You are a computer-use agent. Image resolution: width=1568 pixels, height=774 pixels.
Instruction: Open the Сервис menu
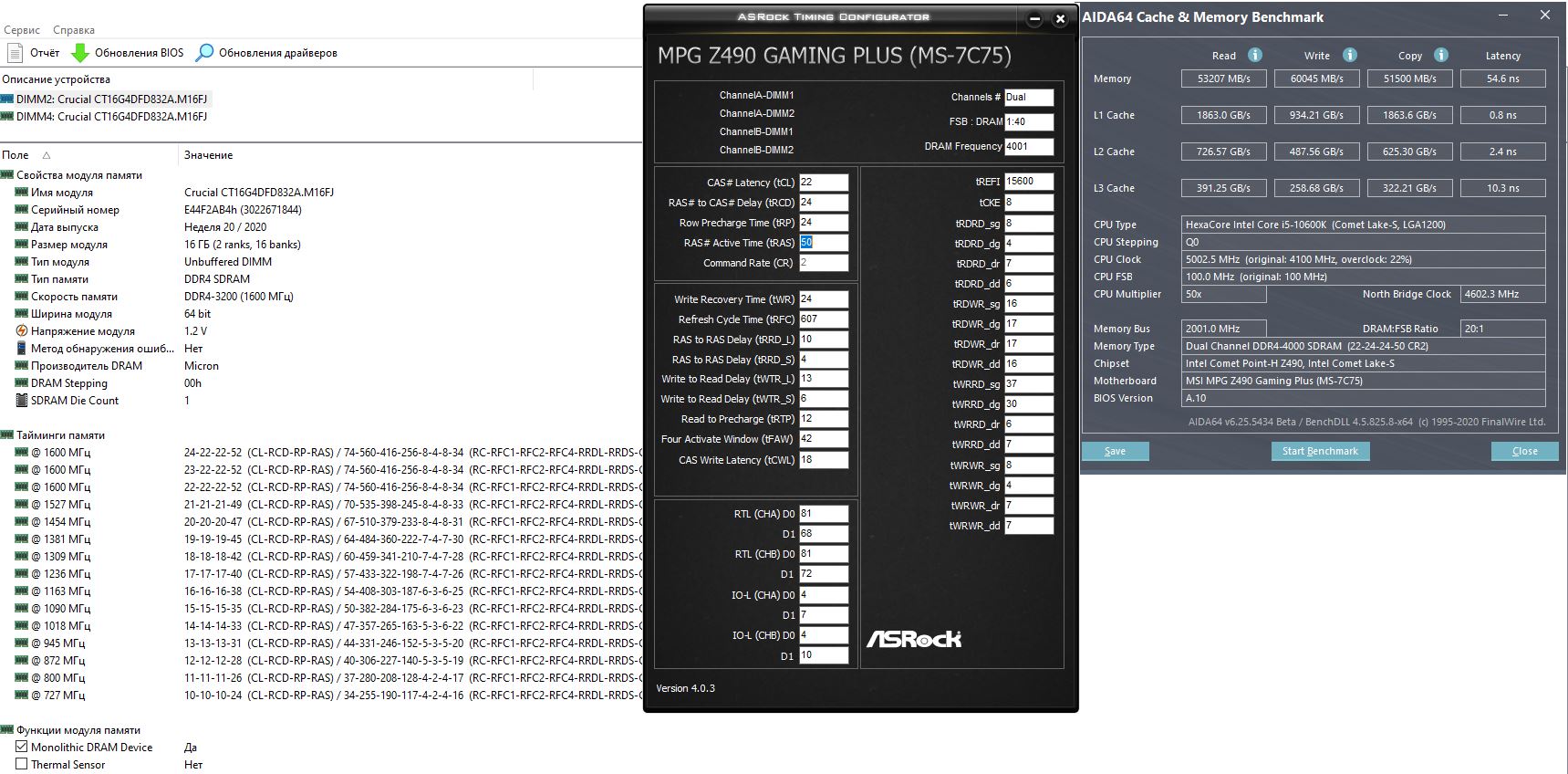click(22, 30)
